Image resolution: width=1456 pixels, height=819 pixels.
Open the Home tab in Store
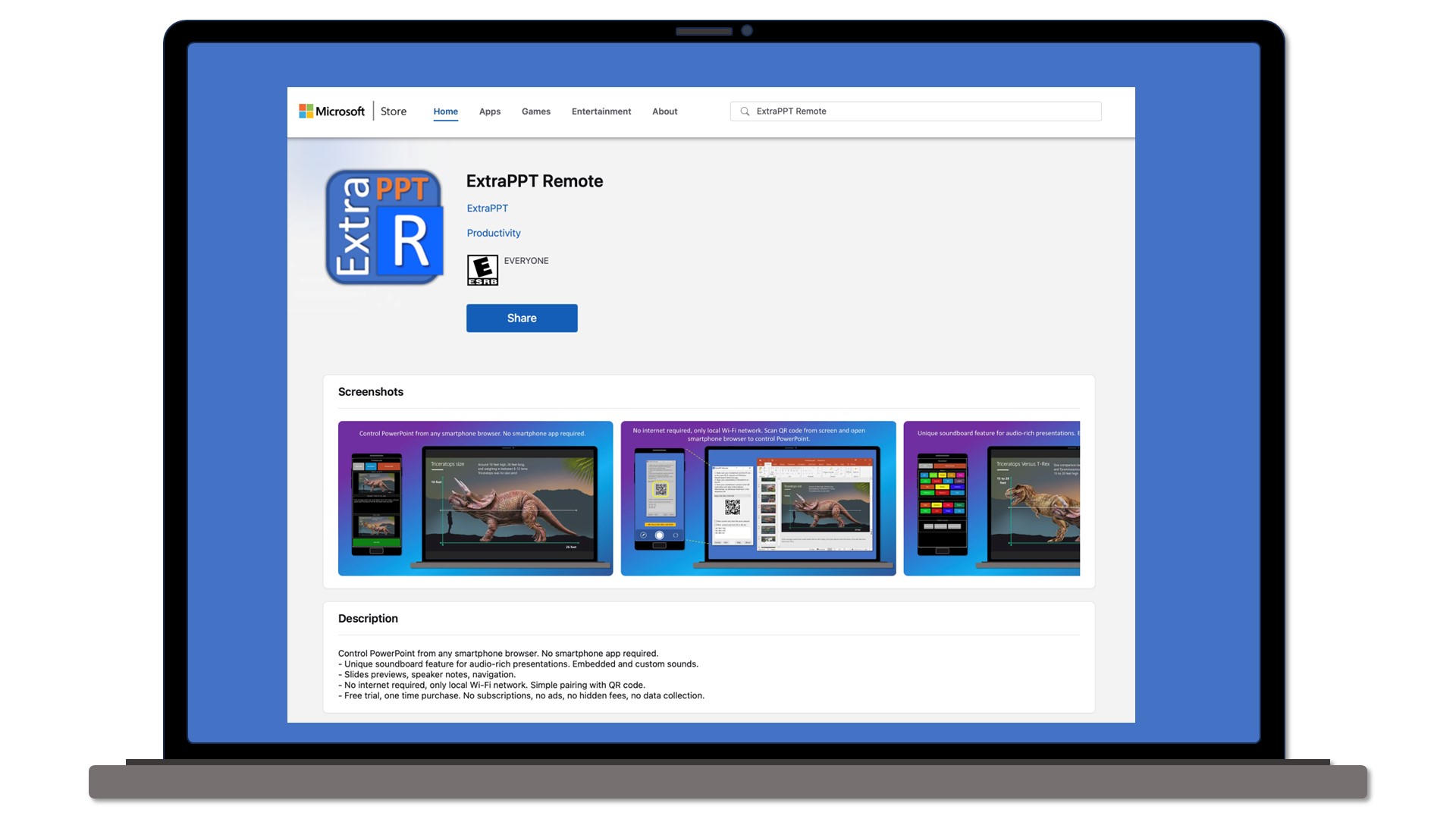pyautogui.click(x=445, y=111)
